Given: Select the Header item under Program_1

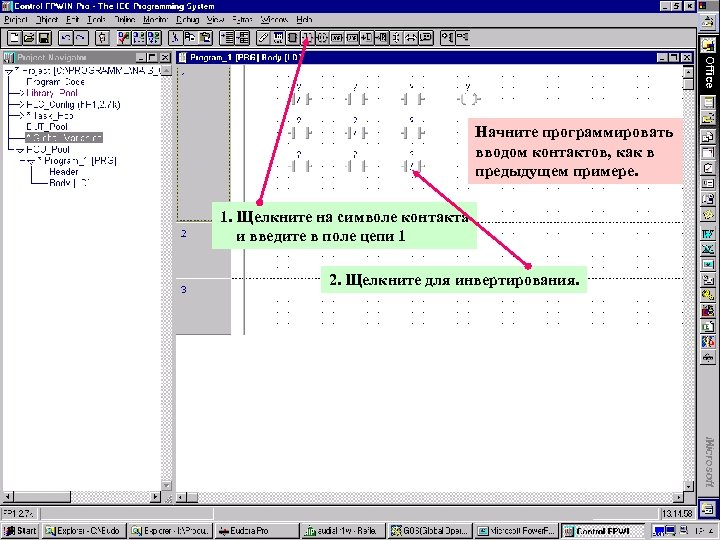Looking at the screenshot, I should (63, 172).
